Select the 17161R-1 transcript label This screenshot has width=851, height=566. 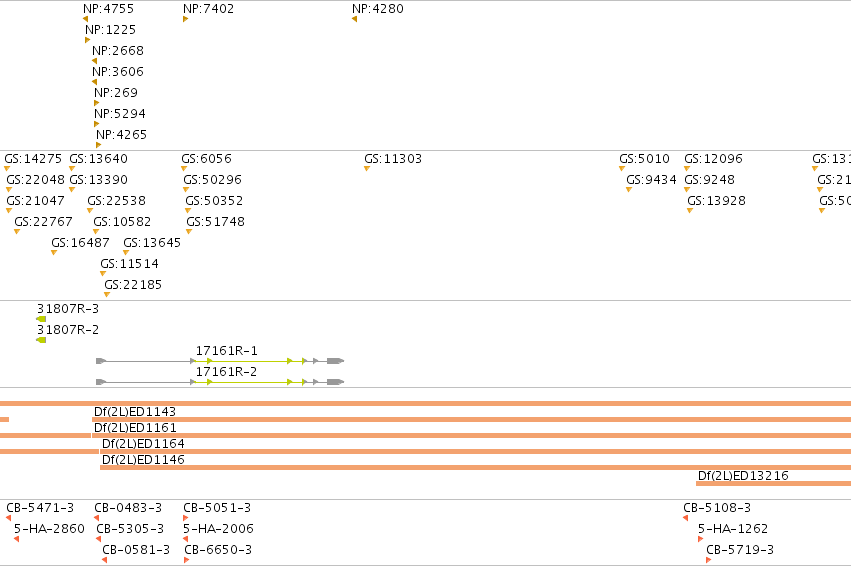tap(226, 351)
